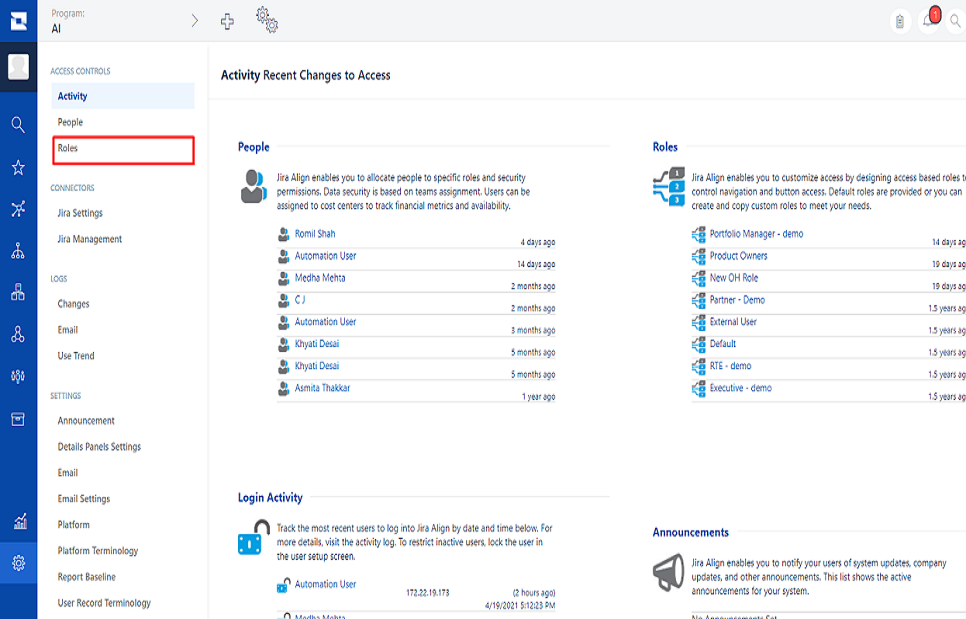This screenshot has height=619, width=966.
Task: Open the reports chart icon in sidebar
Action: (x=18, y=521)
